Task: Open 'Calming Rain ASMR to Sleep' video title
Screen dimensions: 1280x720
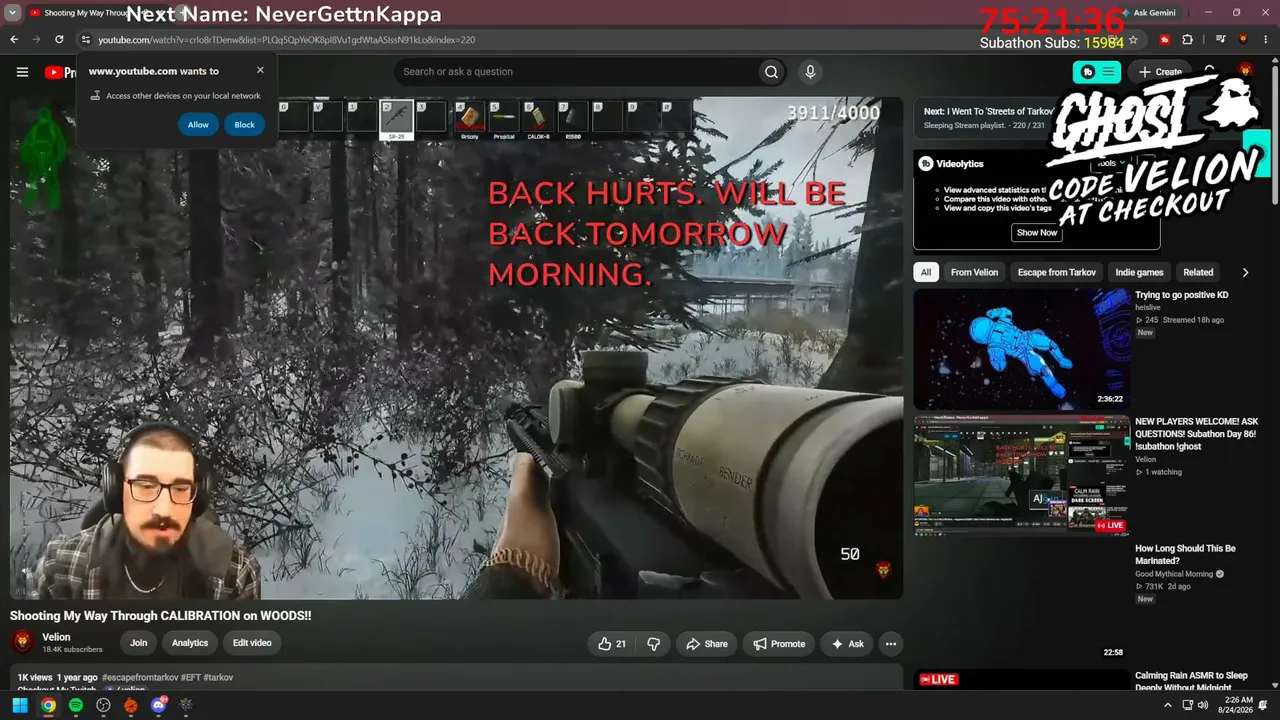Action: click(1191, 682)
